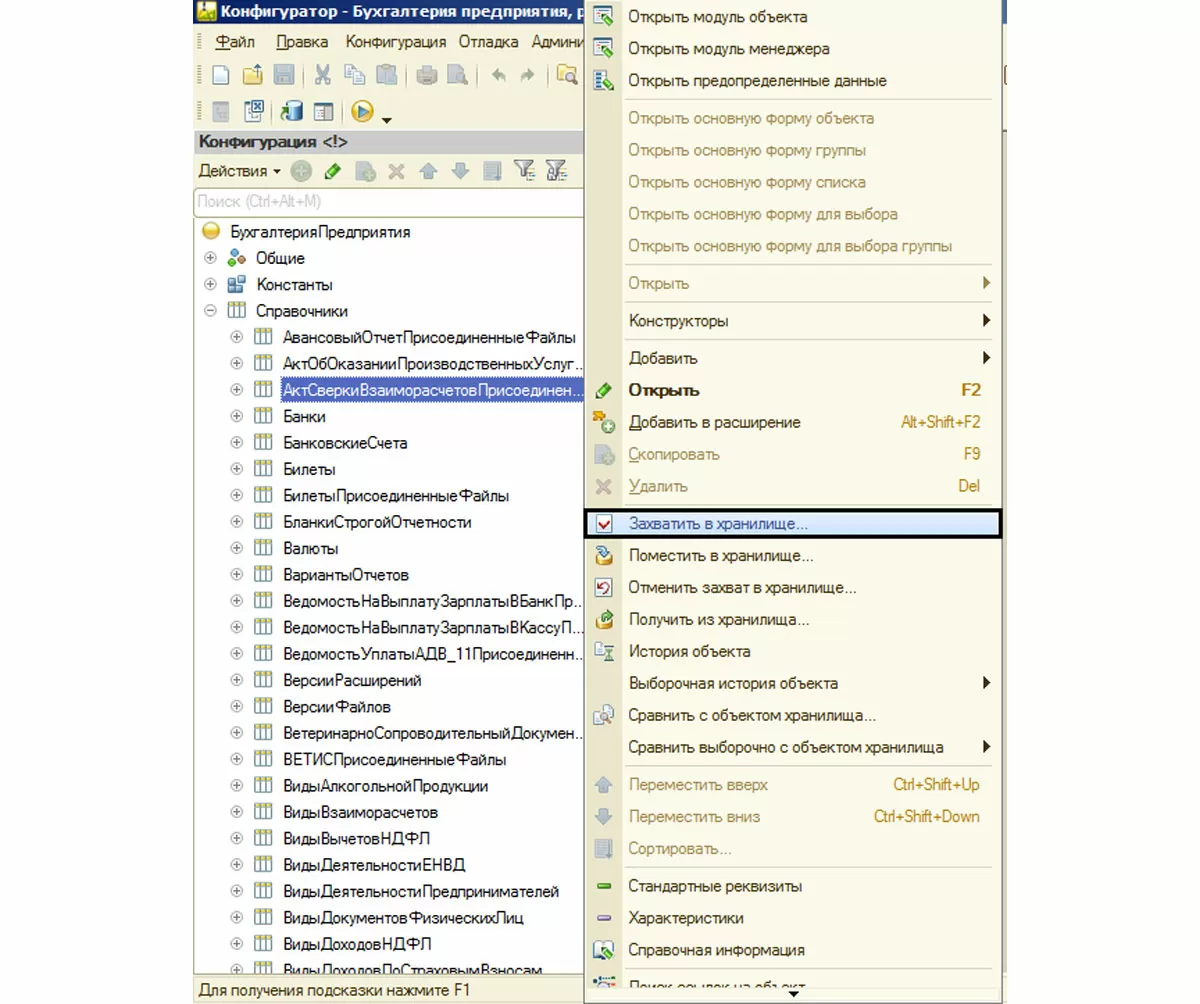The height and width of the screenshot is (1004, 1200).
Task: Open the Файл menu
Action: tap(235, 42)
